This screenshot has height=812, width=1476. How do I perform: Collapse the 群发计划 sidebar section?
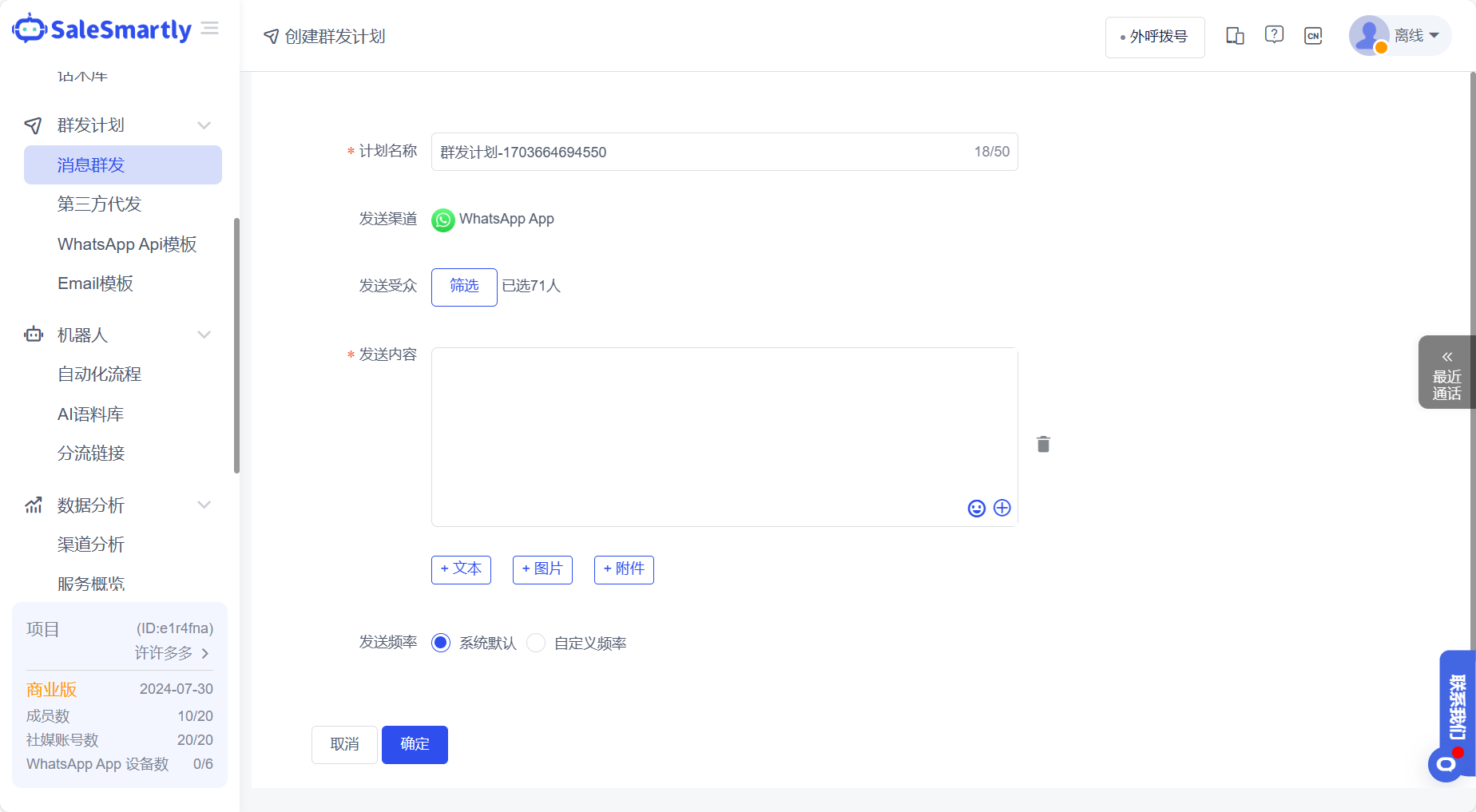pyautogui.click(x=204, y=125)
